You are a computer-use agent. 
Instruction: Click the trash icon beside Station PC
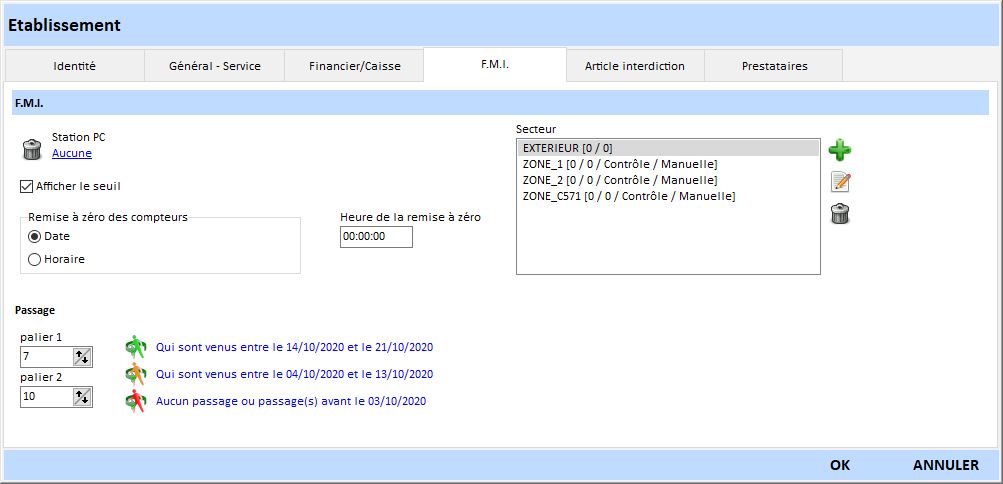32,150
